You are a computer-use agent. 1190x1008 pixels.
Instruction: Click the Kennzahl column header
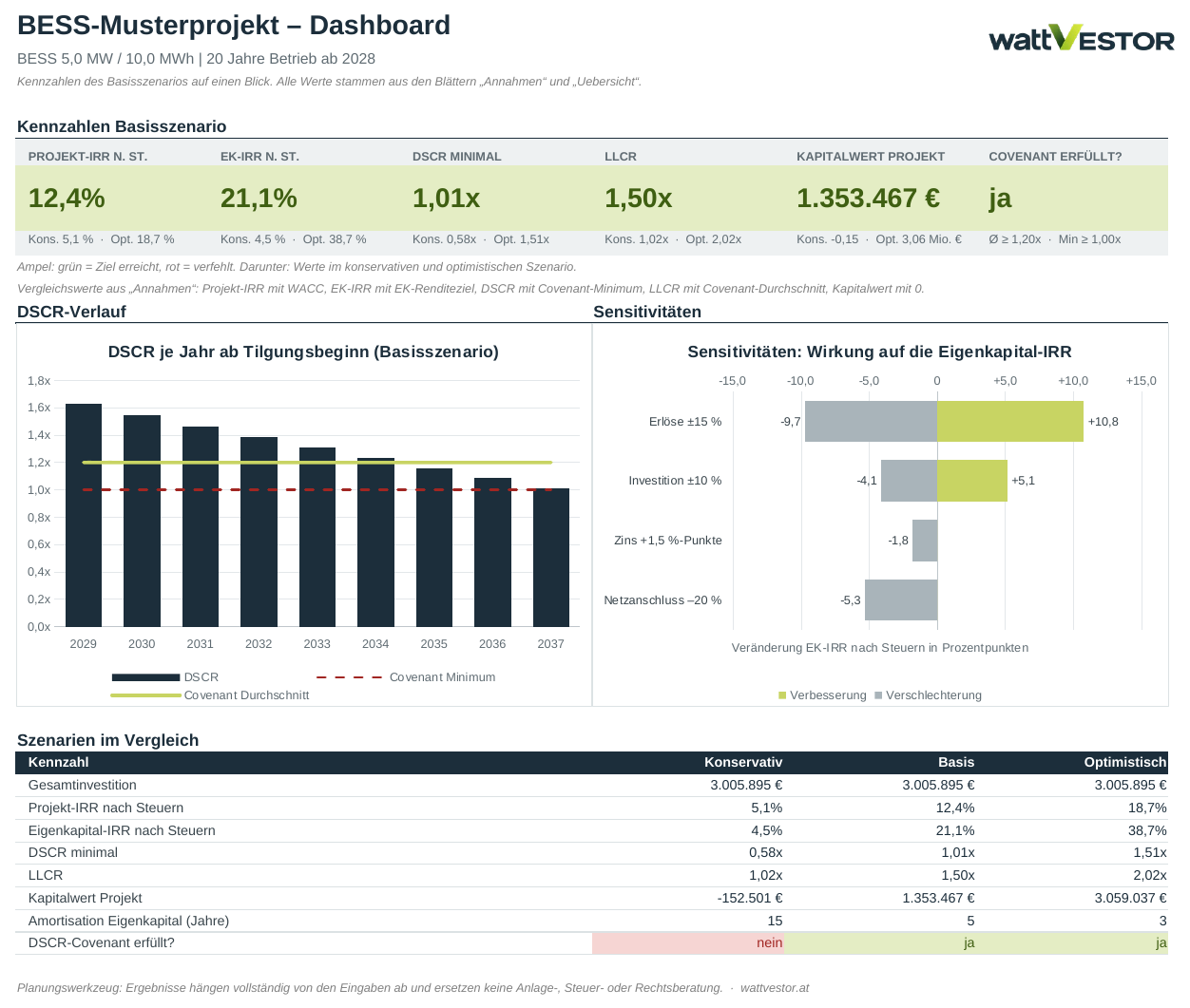(x=58, y=762)
